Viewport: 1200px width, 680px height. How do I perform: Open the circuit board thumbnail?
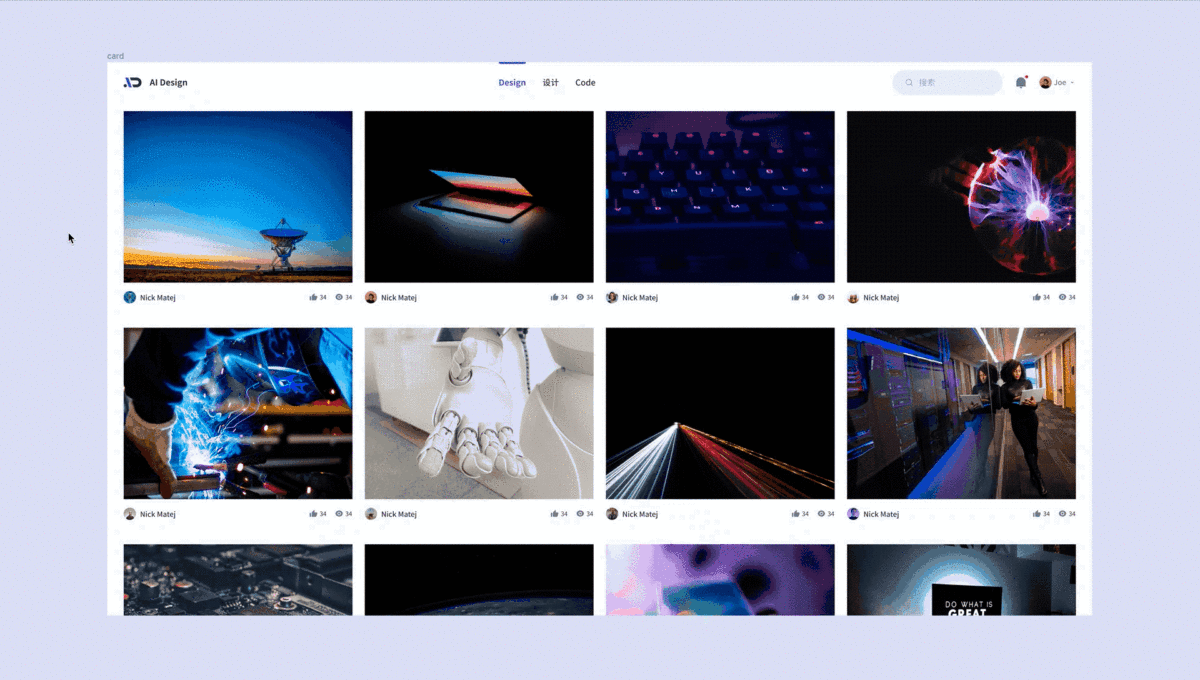[238, 580]
